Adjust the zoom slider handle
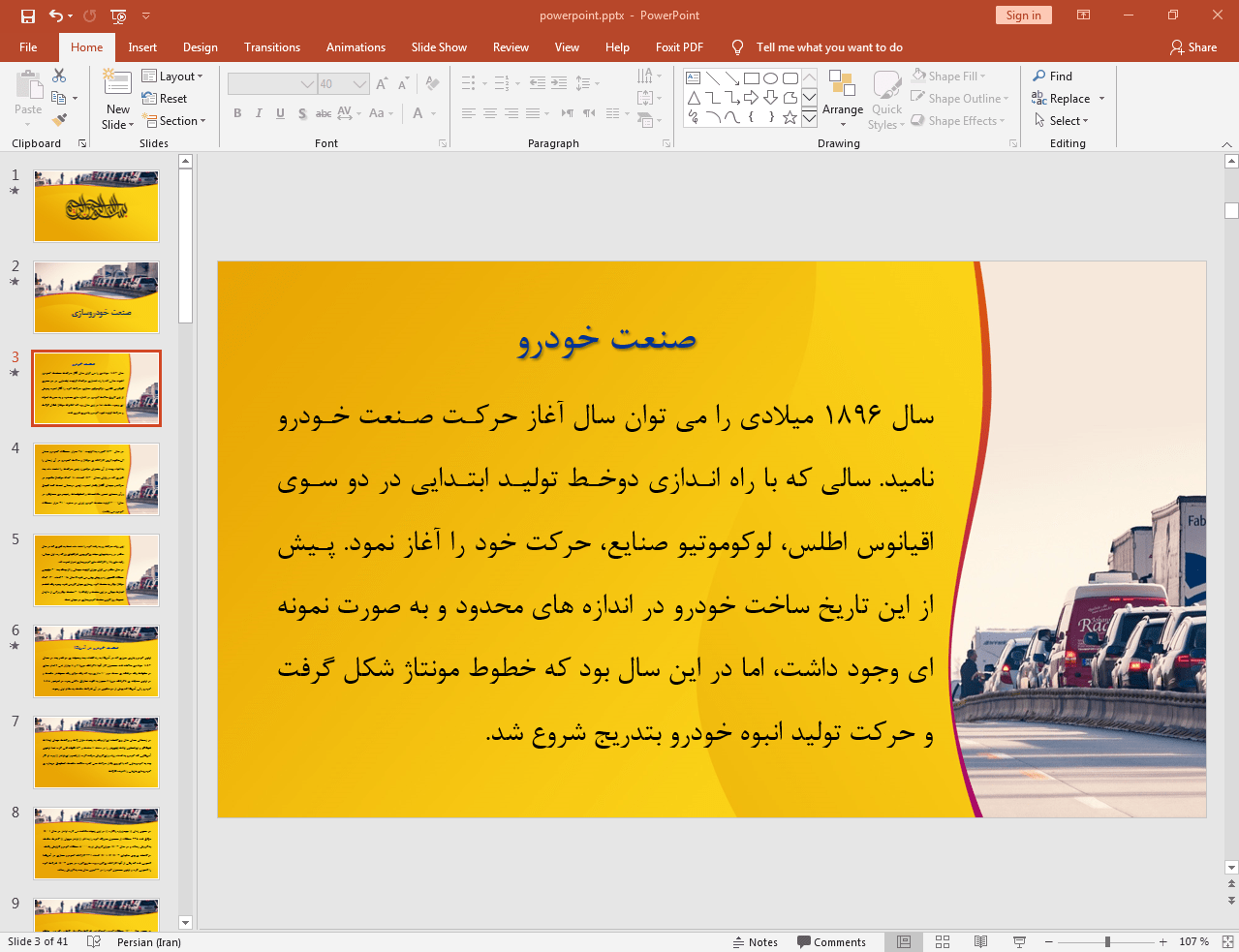The width and height of the screenshot is (1239, 952). coord(1107,941)
